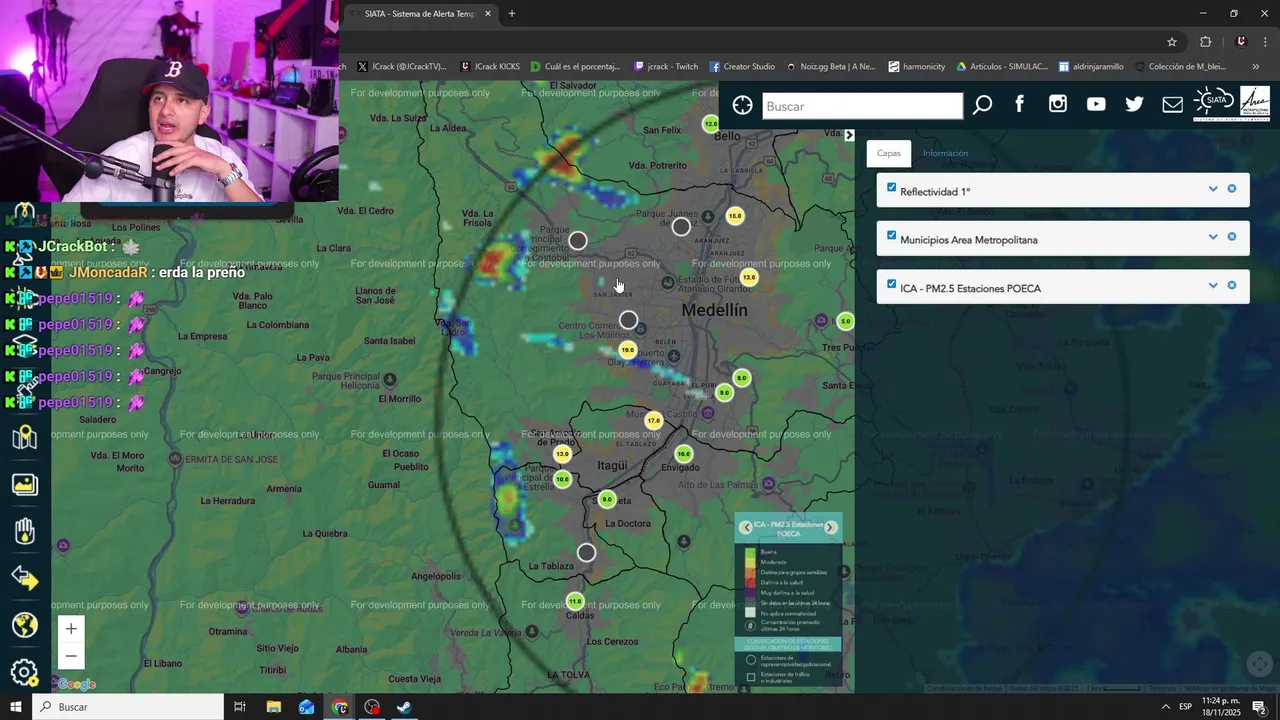Open new browser tab plus button

[x=512, y=14]
